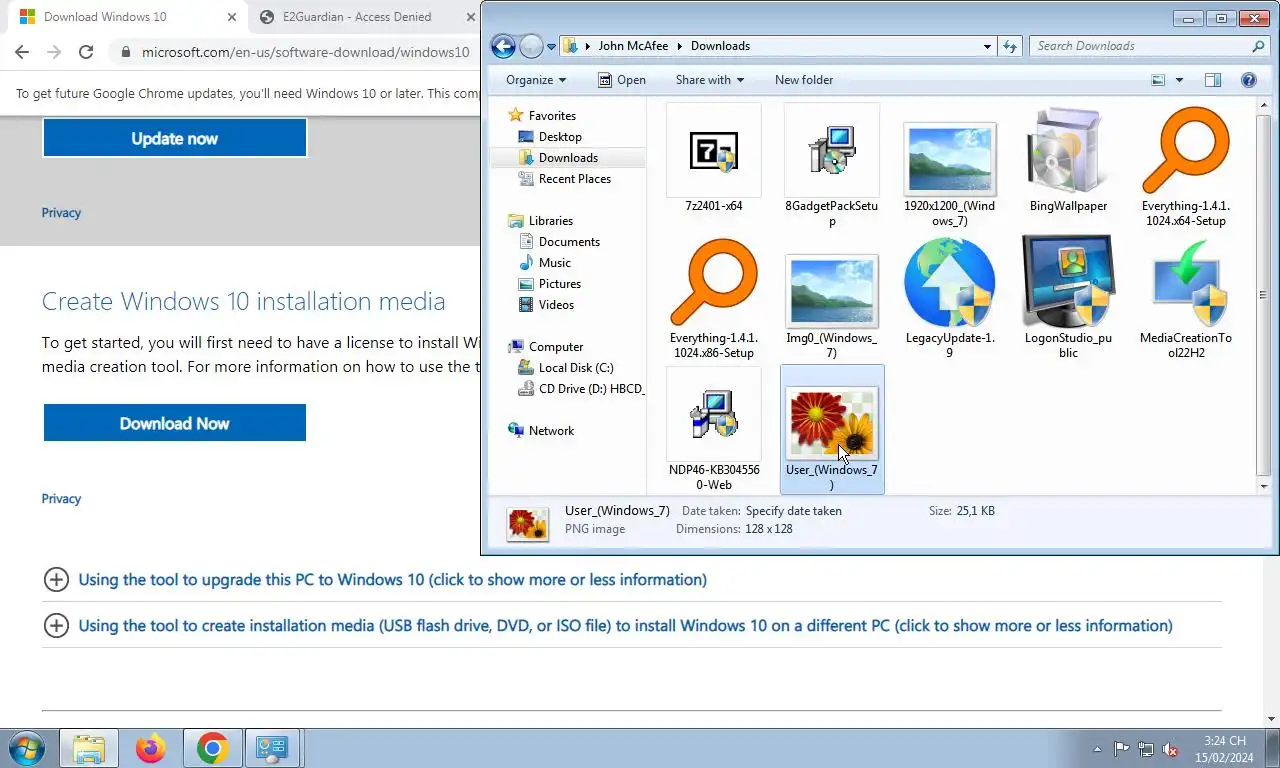This screenshot has width=1280, height=768.
Task: Open the recent locations dropdown arrow
Action: point(551,46)
